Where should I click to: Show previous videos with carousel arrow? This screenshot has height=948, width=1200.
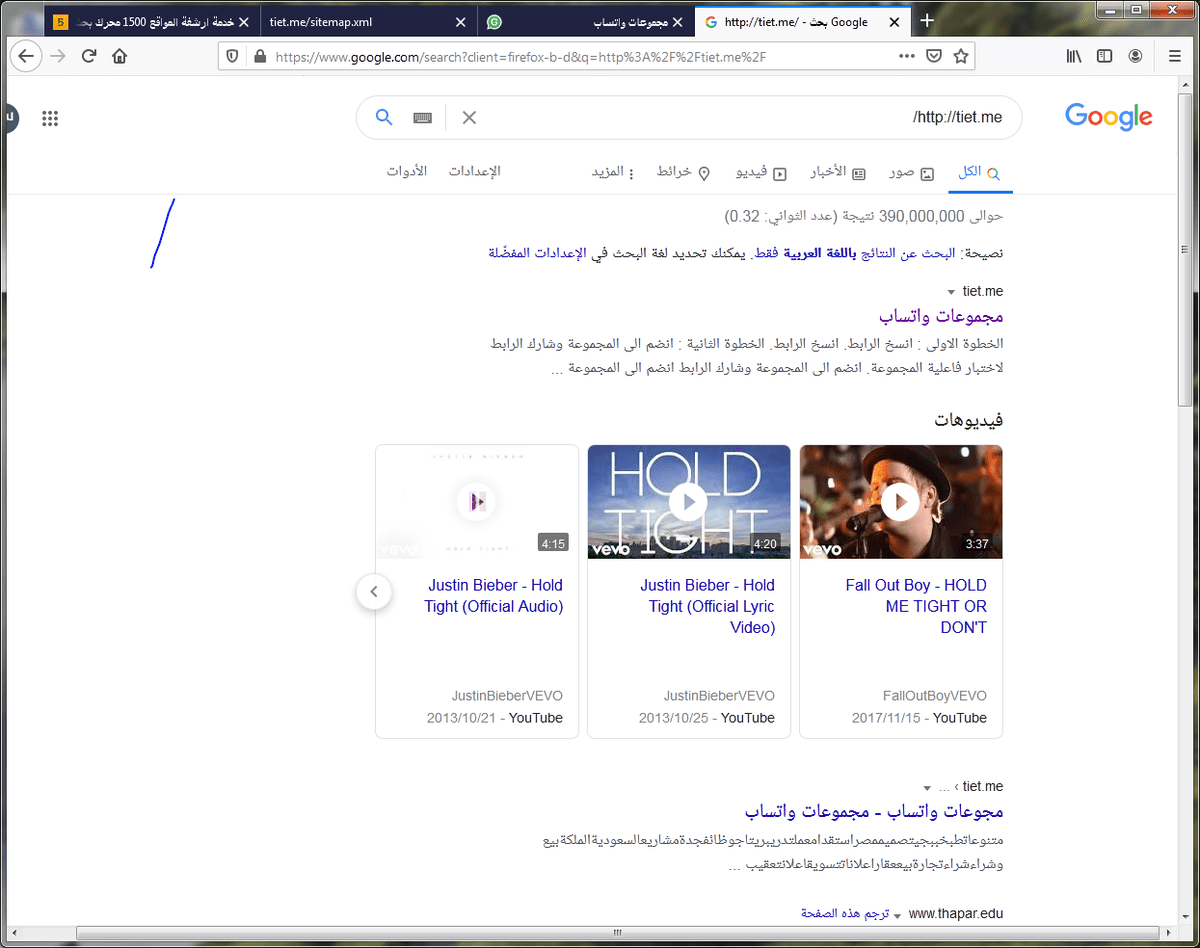tap(374, 591)
